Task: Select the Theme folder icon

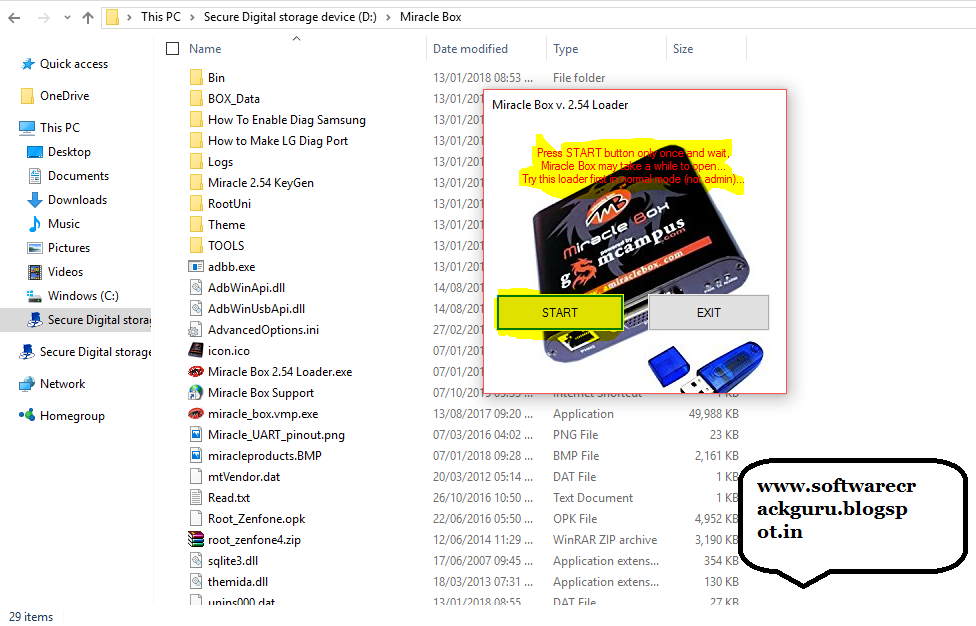Action: point(196,225)
